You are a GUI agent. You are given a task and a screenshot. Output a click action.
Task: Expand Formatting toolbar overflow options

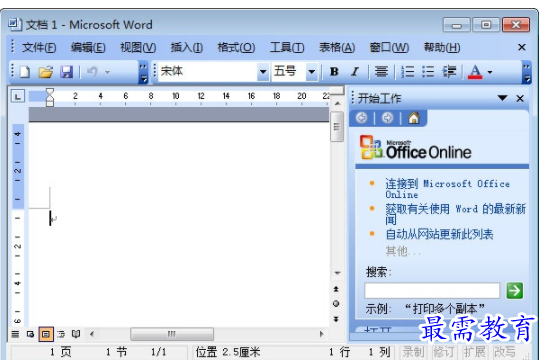pyautogui.click(x=526, y=73)
